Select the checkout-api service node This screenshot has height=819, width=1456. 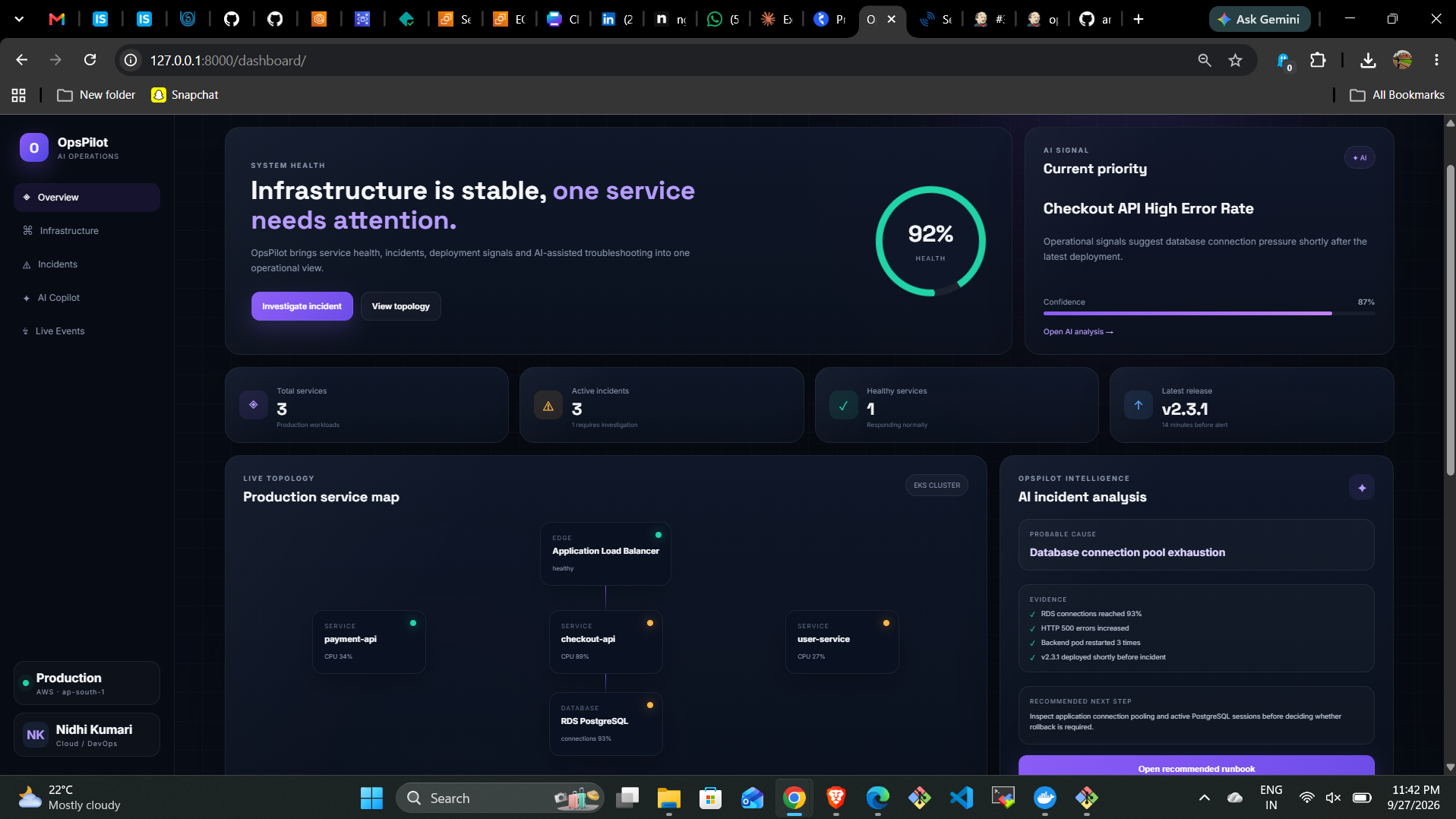pyautogui.click(x=605, y=642)
